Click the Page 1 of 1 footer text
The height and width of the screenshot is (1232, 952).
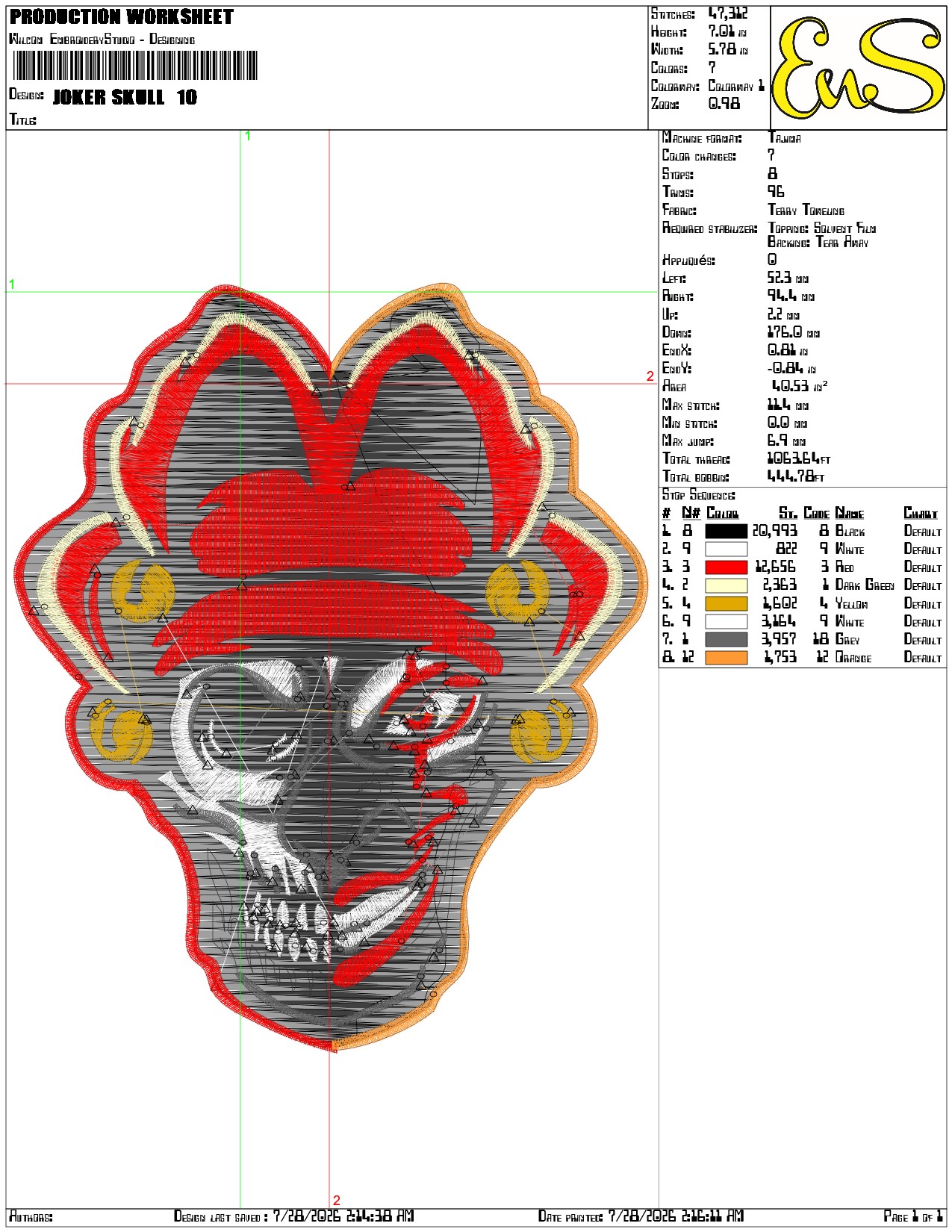[913, 1217]
